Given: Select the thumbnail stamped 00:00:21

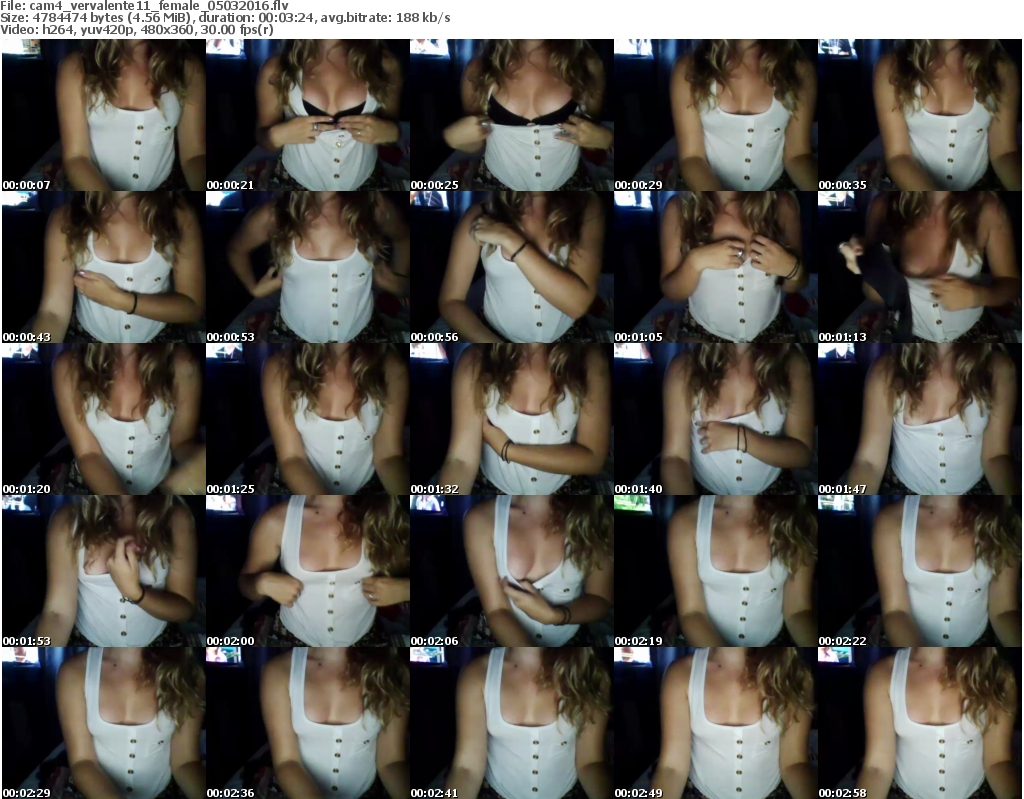Looking at the screenshot, I should click(308, 115).
